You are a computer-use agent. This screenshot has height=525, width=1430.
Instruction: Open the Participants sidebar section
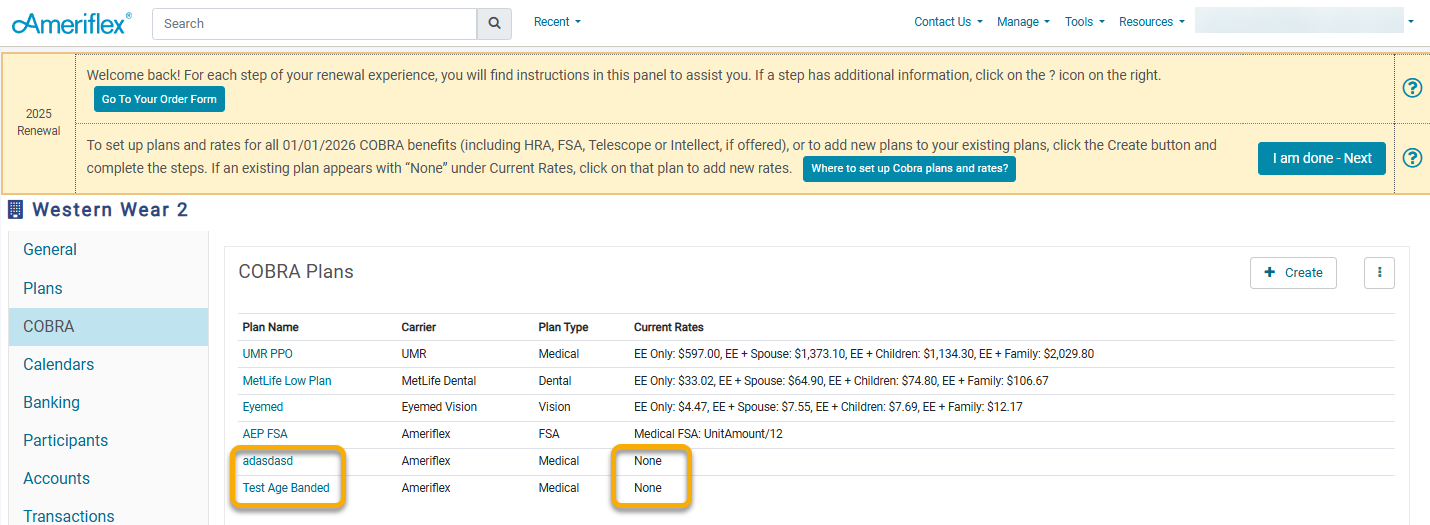66,441
